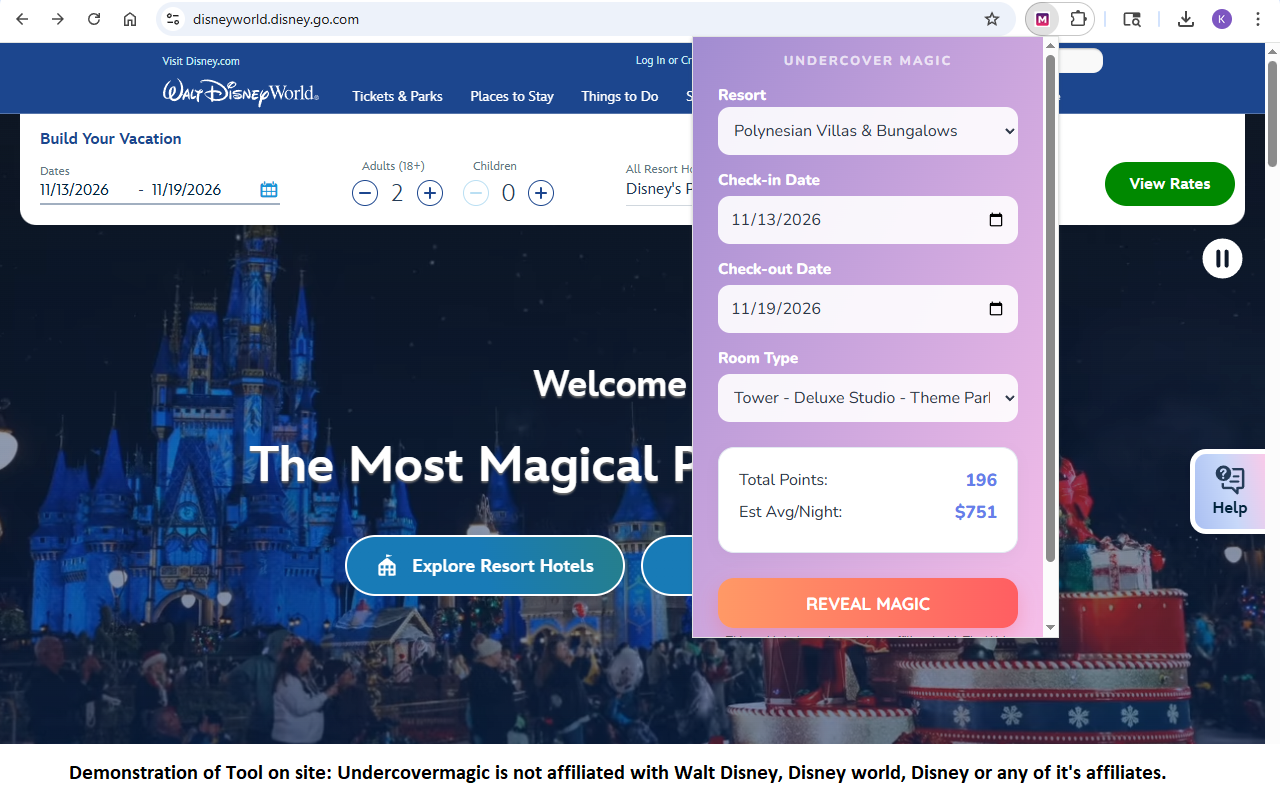Open the Chrome profile avatar

point(1221,18)
